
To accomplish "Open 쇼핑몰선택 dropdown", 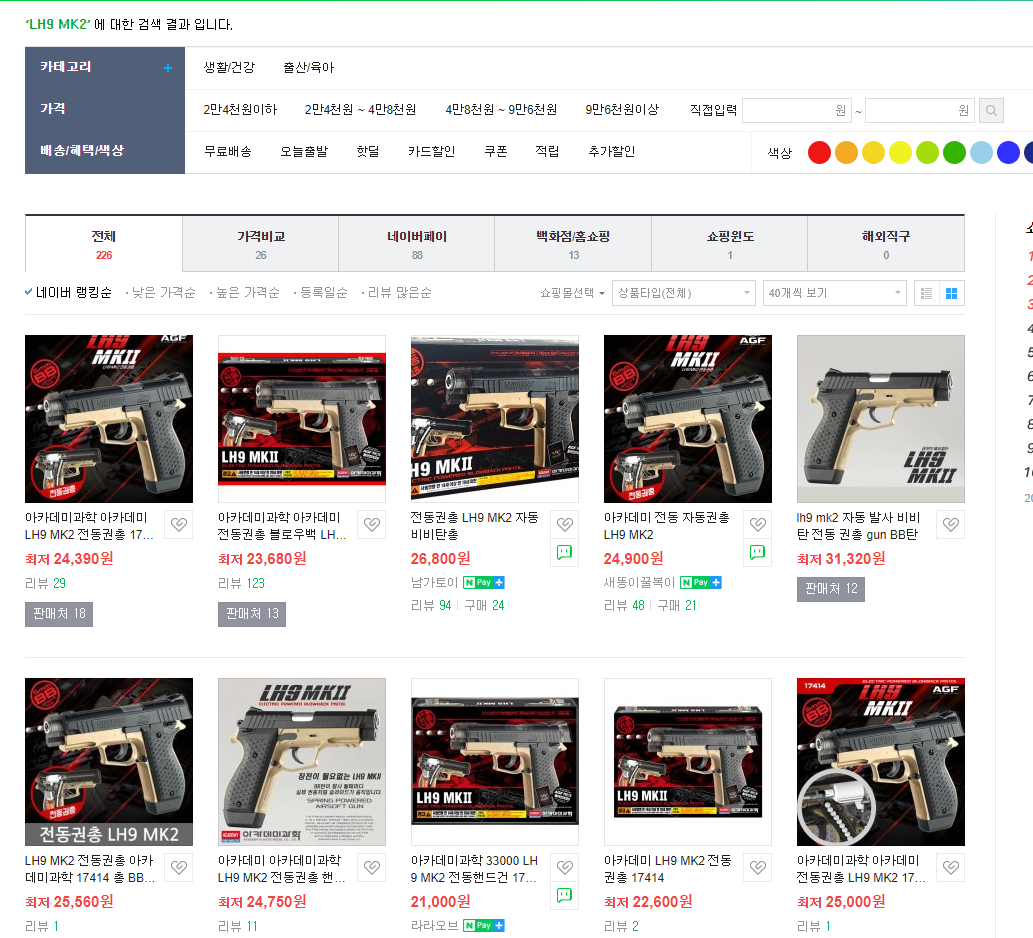I will pos(572,293).
